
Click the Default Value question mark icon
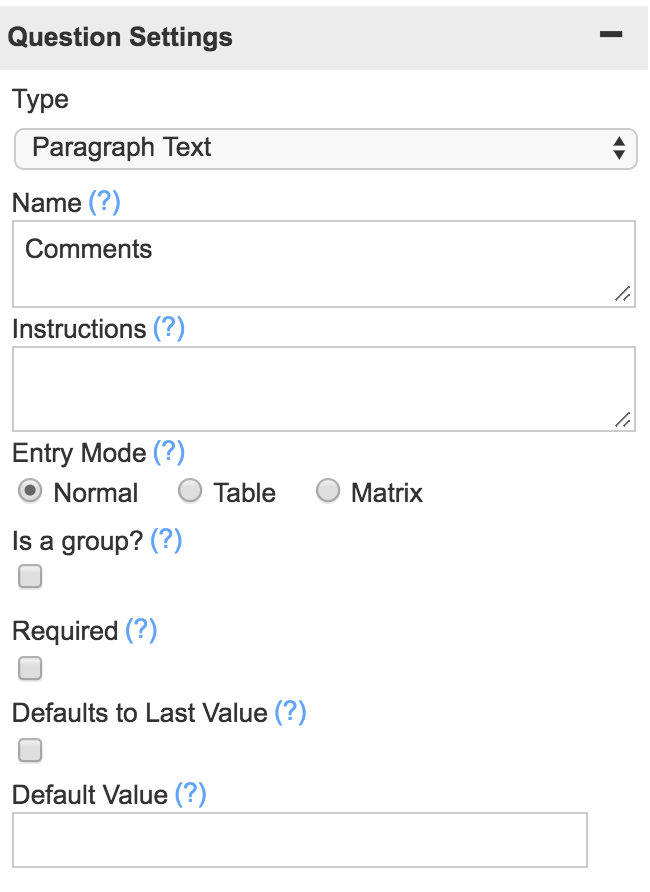(x=192, y=794)
